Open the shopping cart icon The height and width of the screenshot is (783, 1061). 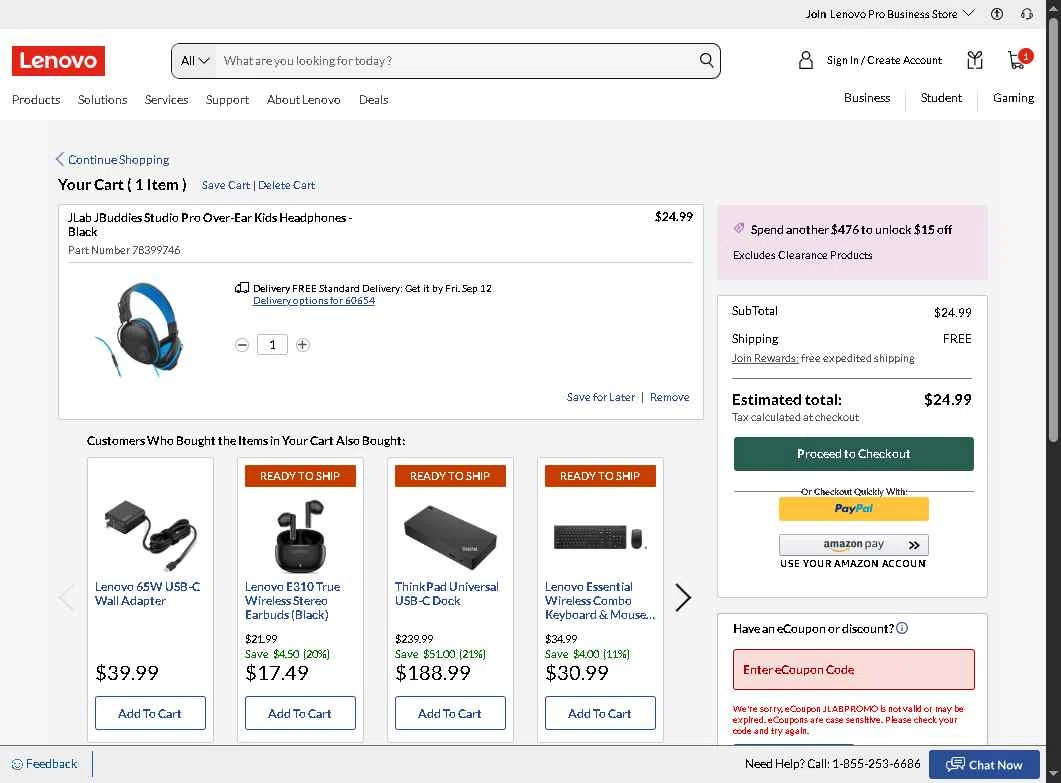pos(1018,60)
